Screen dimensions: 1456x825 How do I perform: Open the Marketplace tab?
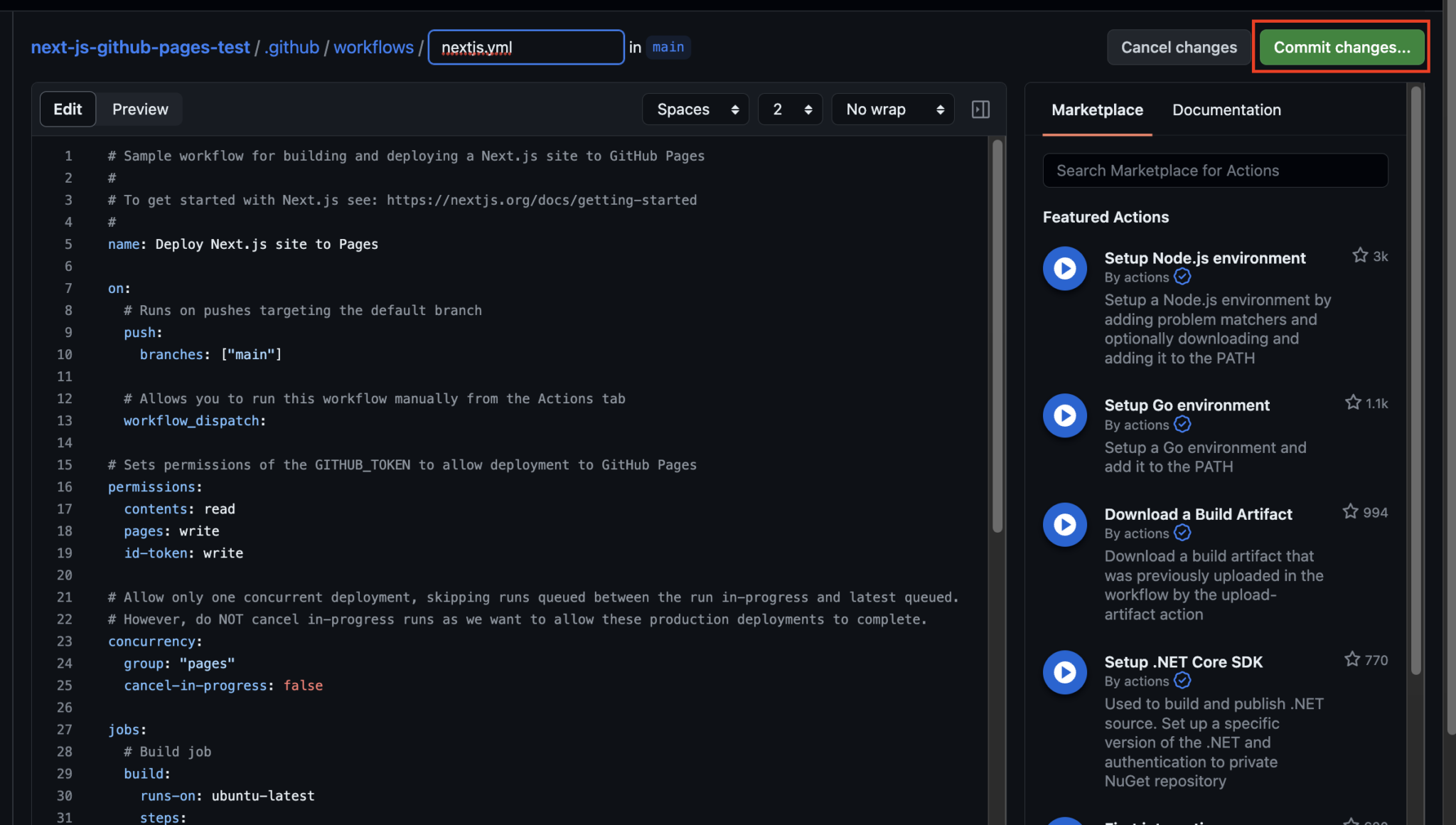point(1097,110)
